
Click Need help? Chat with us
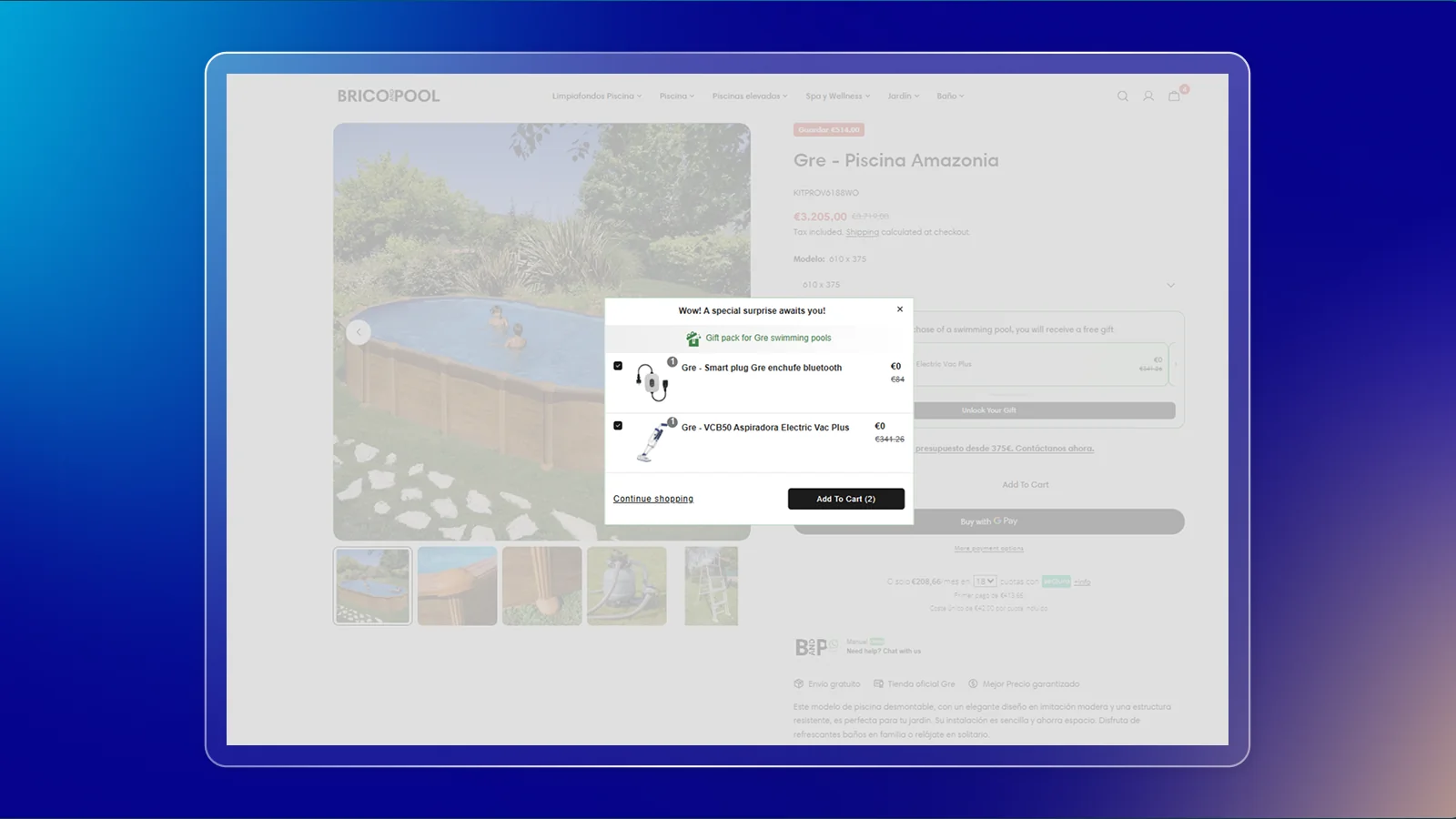pos(884,651)
